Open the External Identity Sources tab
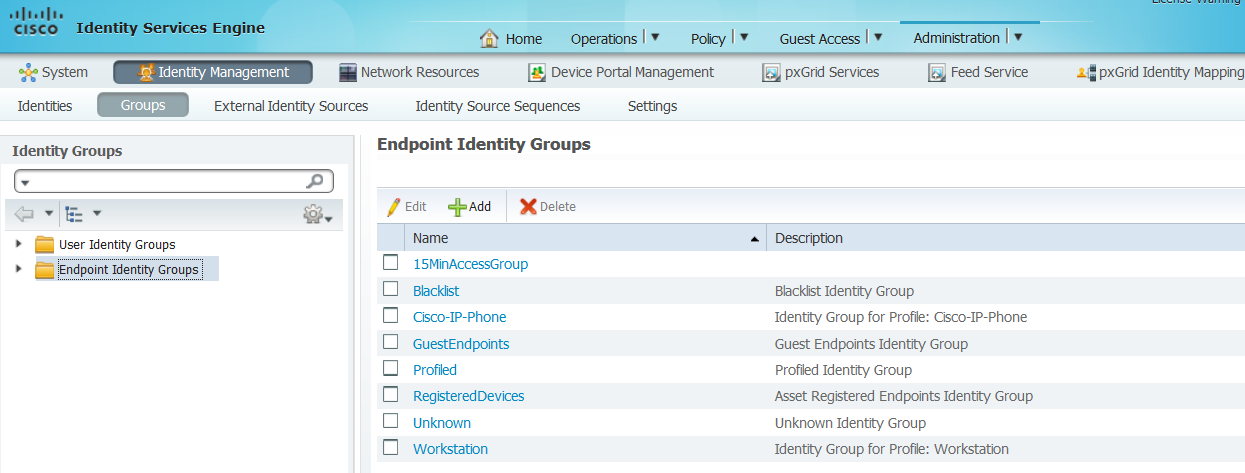 click(x=291, y=105)
